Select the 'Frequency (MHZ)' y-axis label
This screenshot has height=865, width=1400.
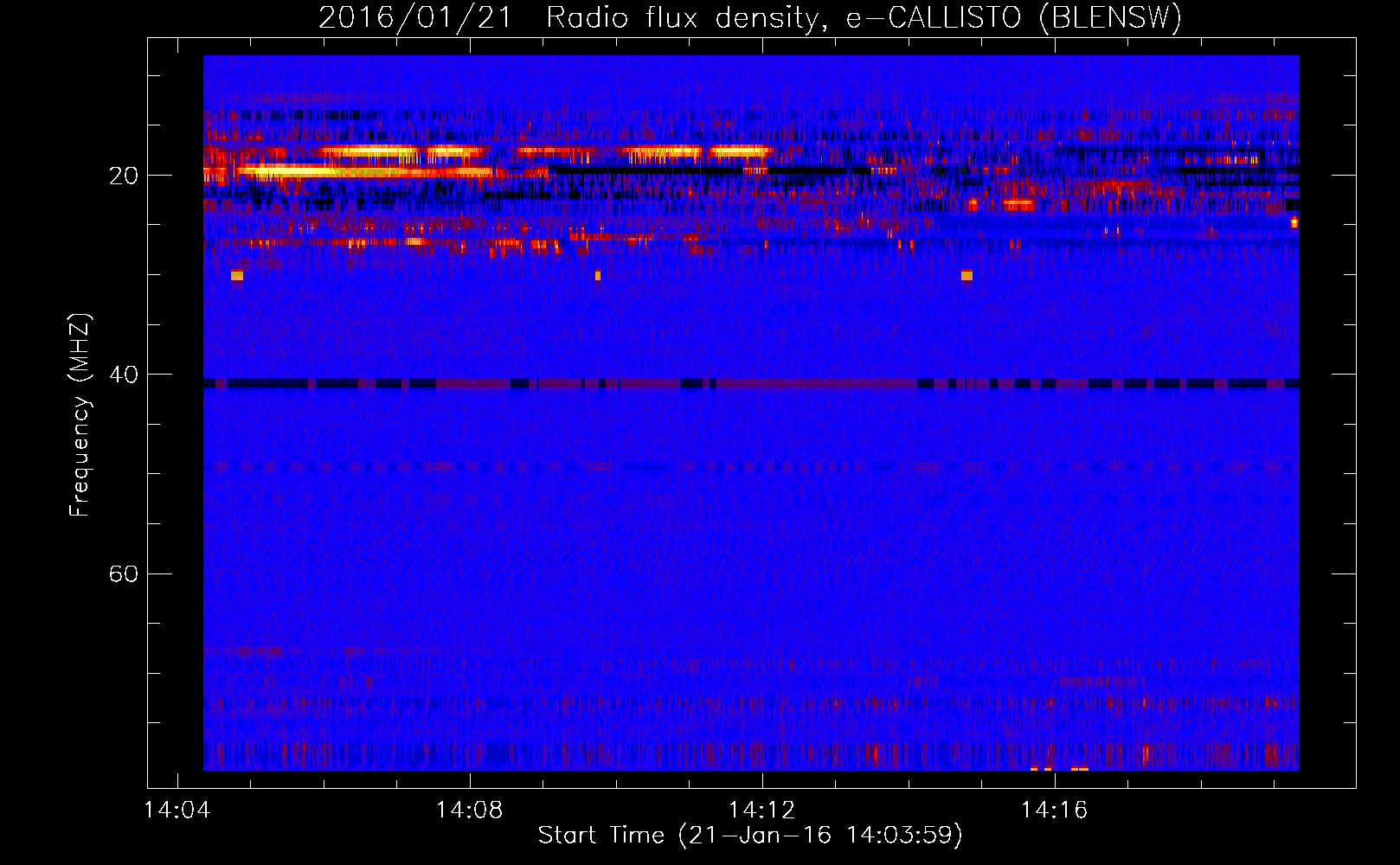pyautogui.click(x=80, y=415)
